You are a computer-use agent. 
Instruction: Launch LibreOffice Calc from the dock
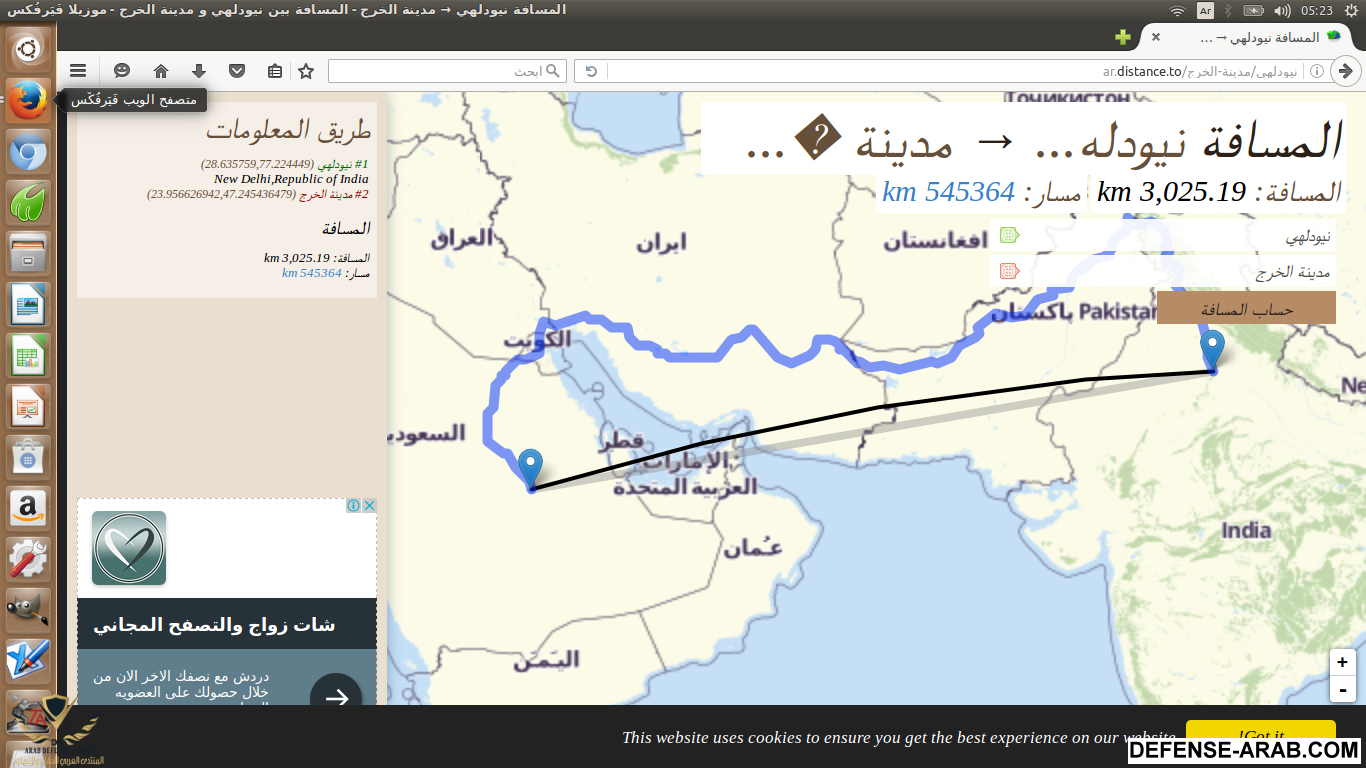pyautogui.click(x=28, y=355)
